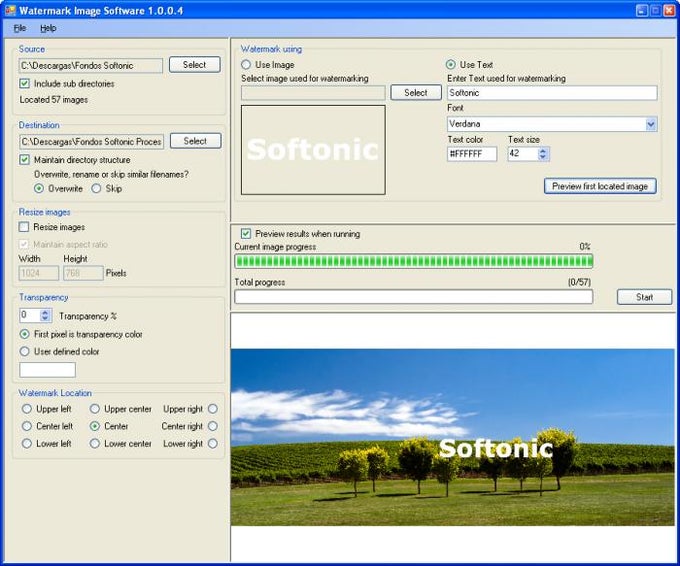Click the Softonic watermark preview thumbnail
The height and width of the screenshot is (566, 680).
click(x=313, y=150)
